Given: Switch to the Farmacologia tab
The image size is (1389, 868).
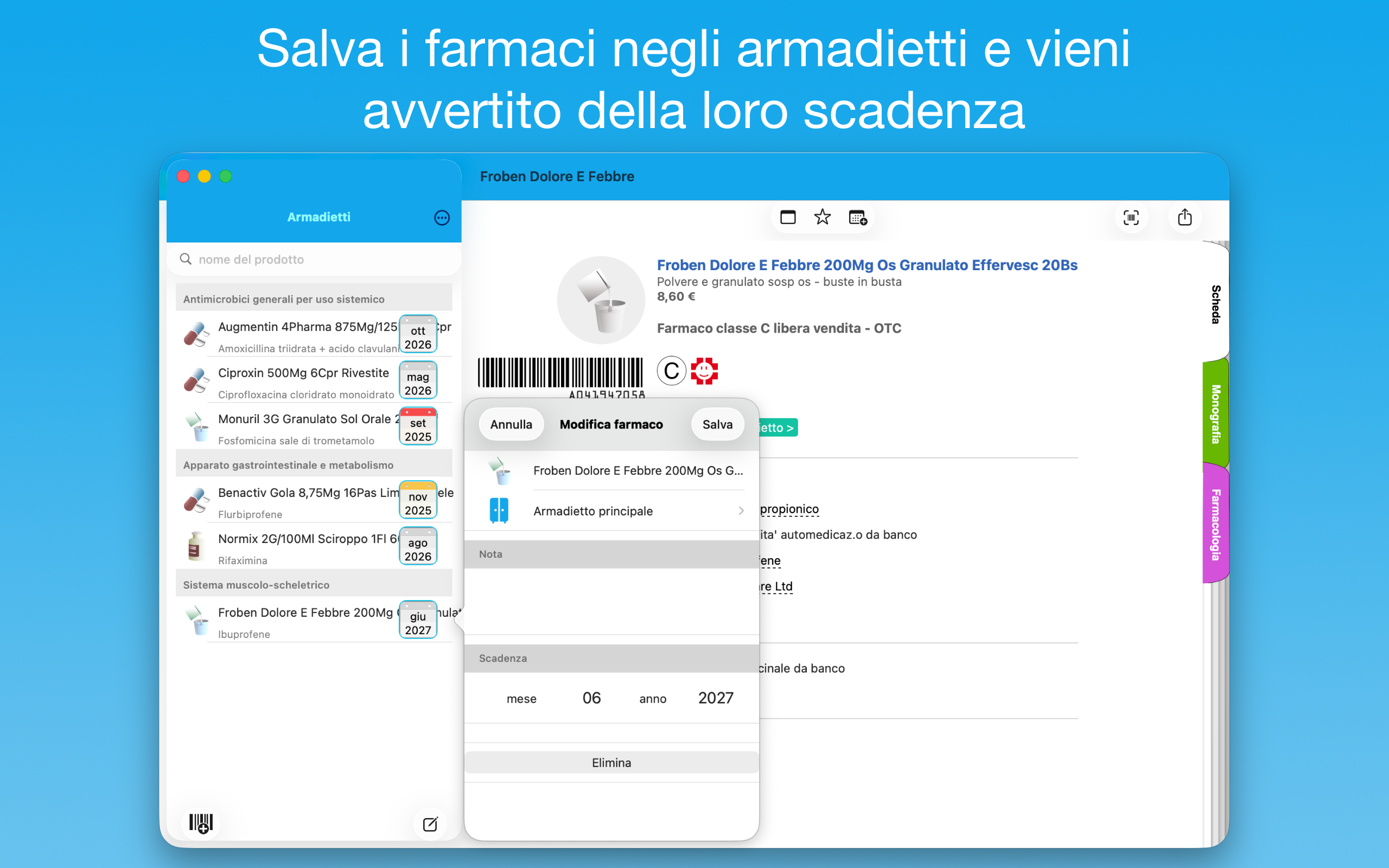Looking at the screenshot, I should 1215,524.
